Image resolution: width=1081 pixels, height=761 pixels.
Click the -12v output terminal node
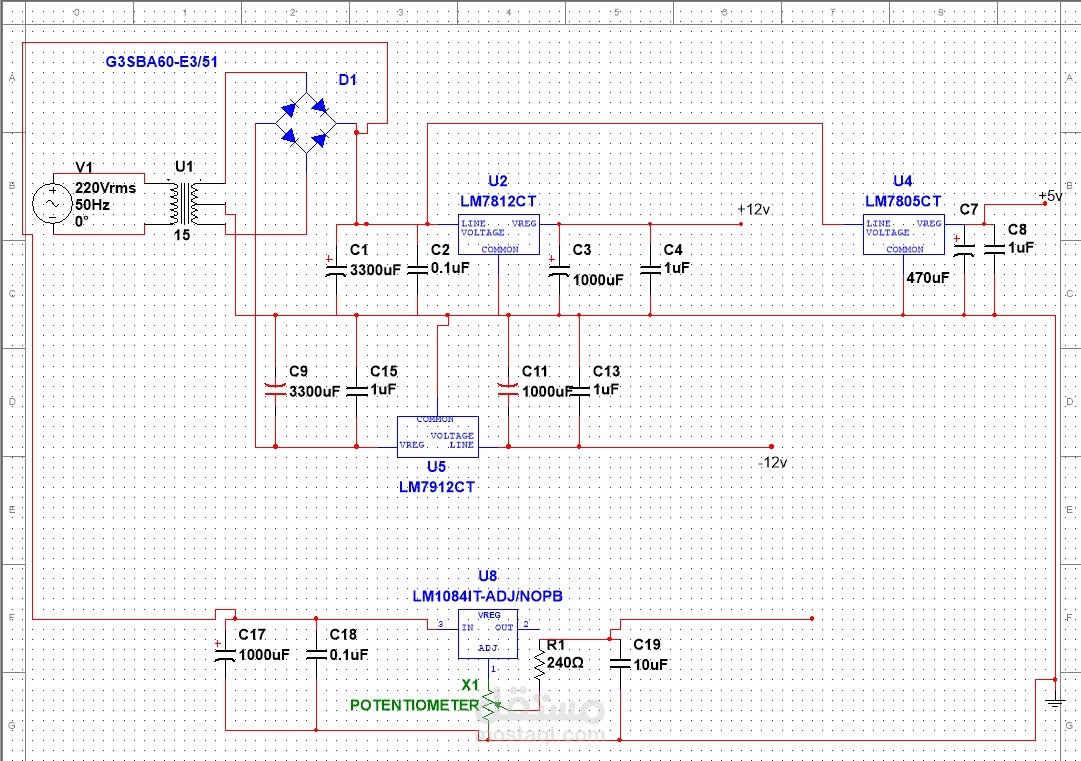[x=771, y=447]
